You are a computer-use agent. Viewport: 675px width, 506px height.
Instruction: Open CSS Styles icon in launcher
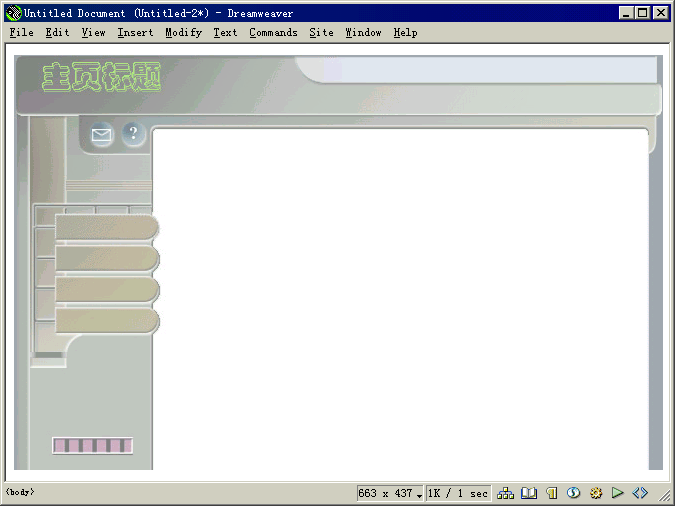pos(573,493)
